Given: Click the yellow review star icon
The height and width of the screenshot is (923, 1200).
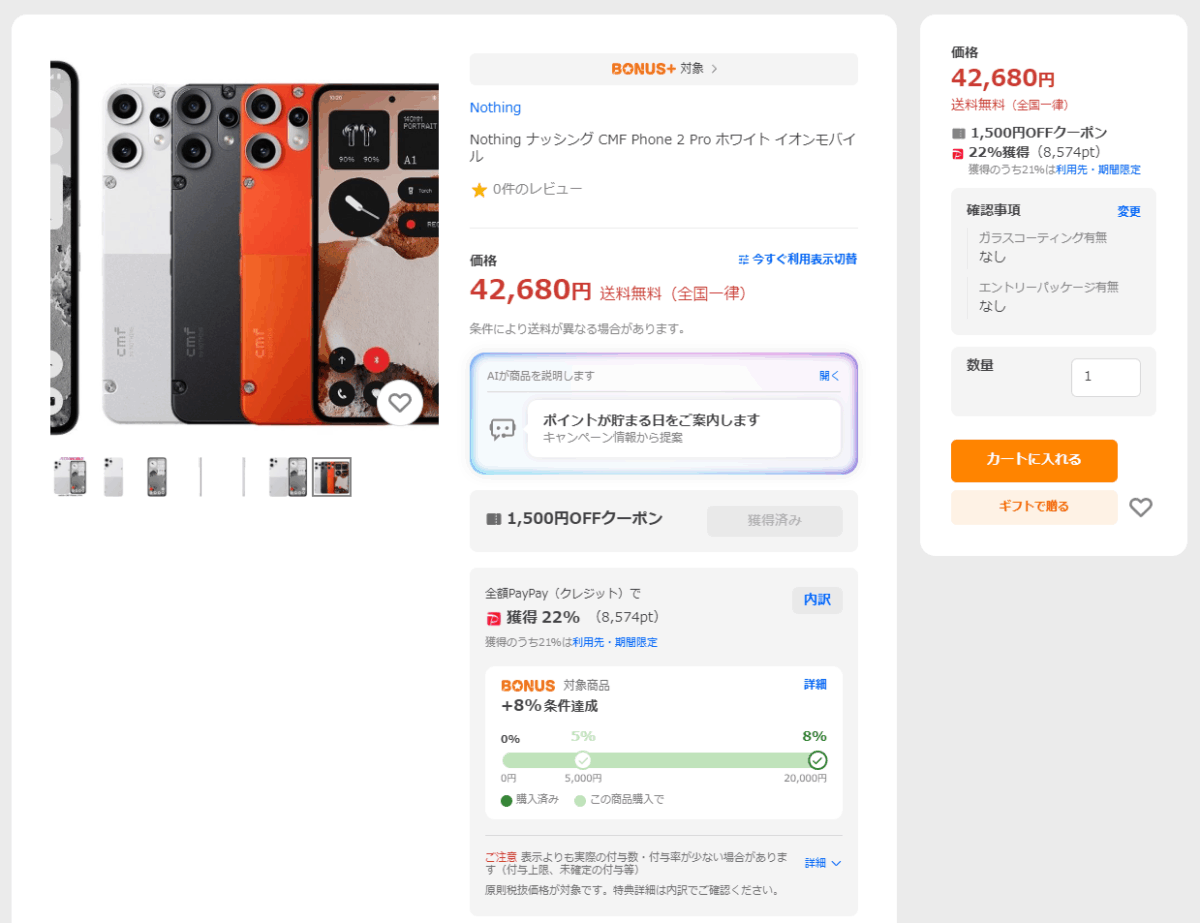Looking at the screenshot, I should (x=479, y=189).
